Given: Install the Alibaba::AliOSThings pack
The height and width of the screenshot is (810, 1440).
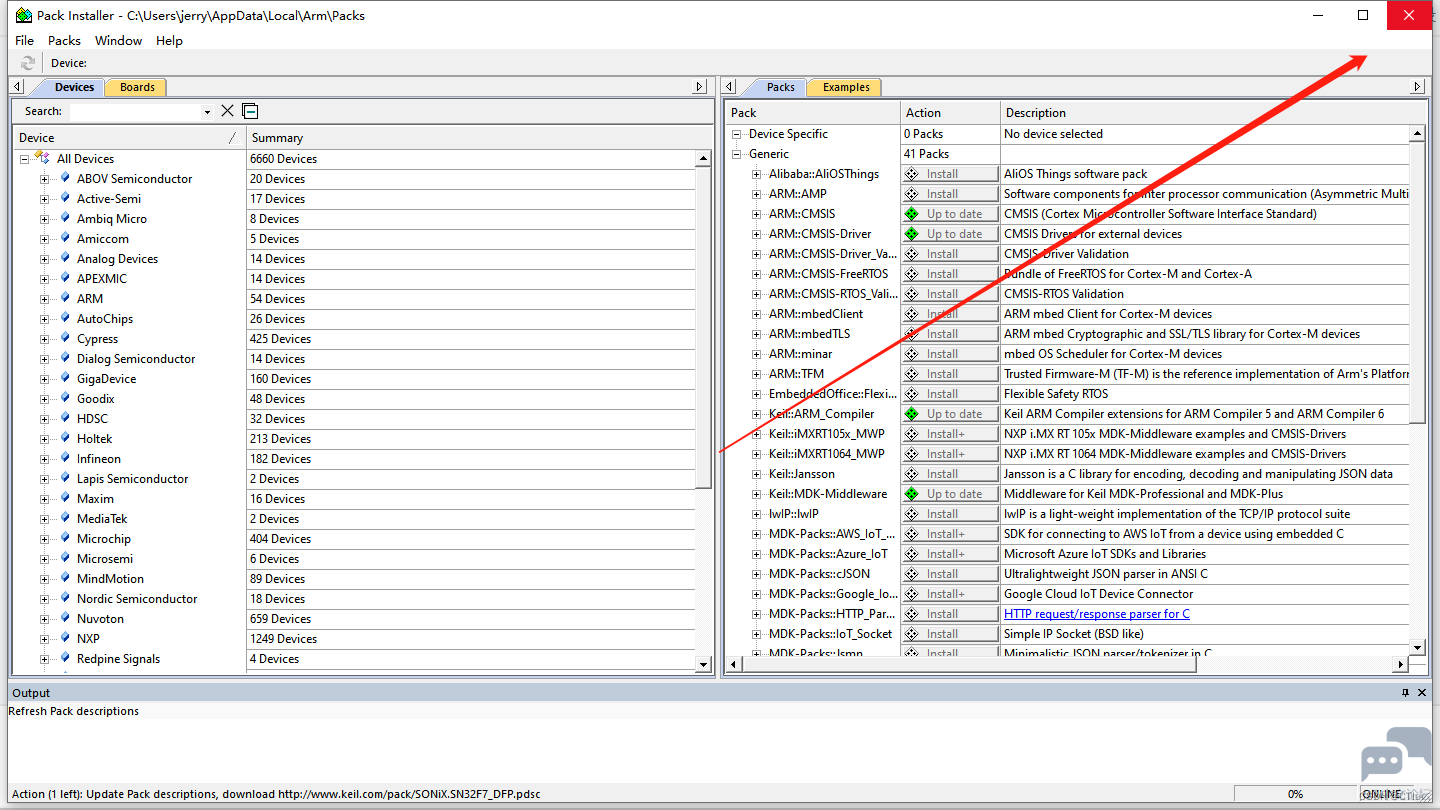Looking at the screenshot, I should pyautogui.click(x=950, y=174).
